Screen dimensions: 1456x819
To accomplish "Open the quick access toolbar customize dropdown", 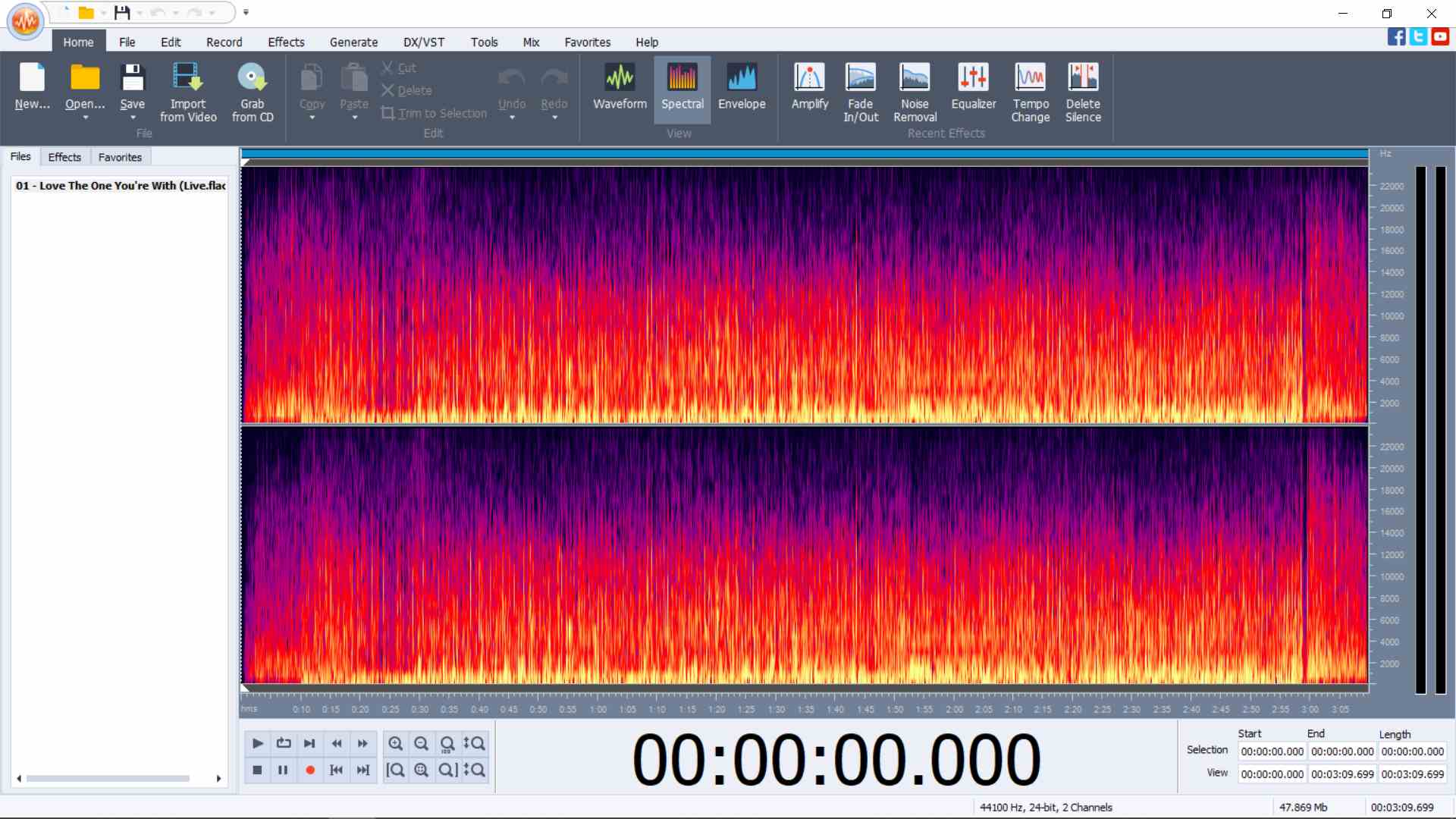I will point(246,13).
